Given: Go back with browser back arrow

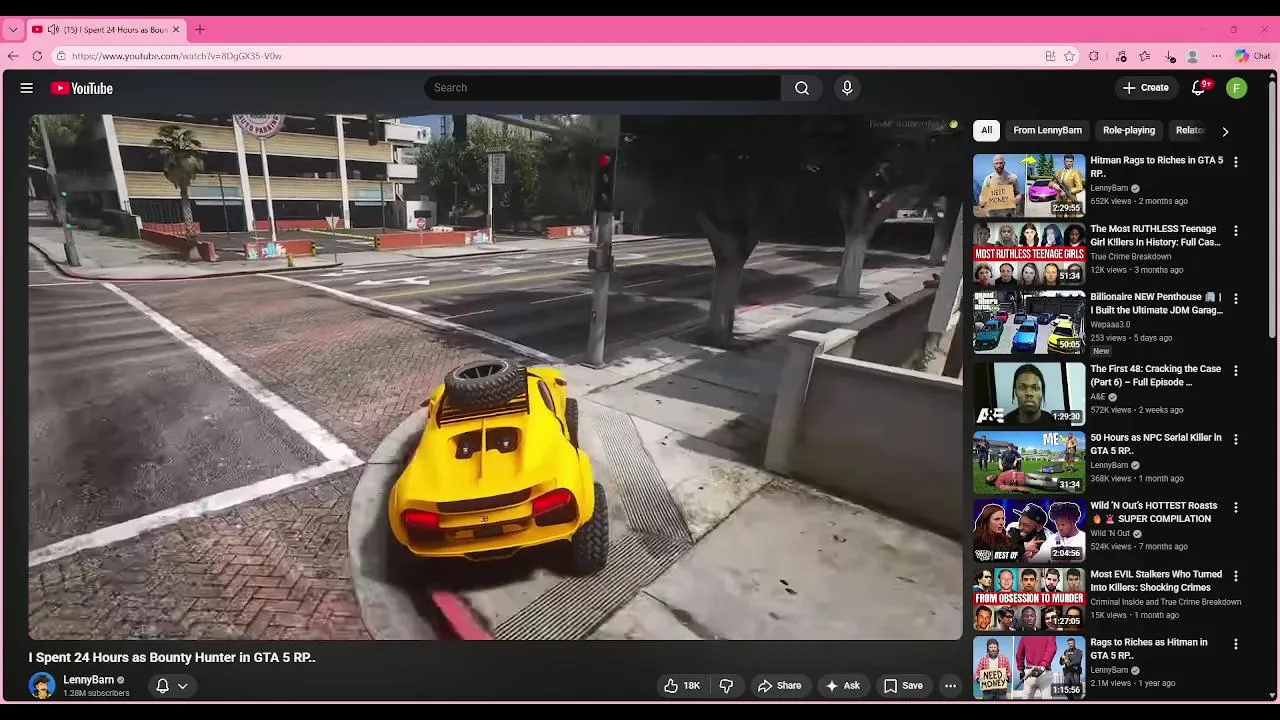Looking at the screenshot, I should tap(13, 56).
